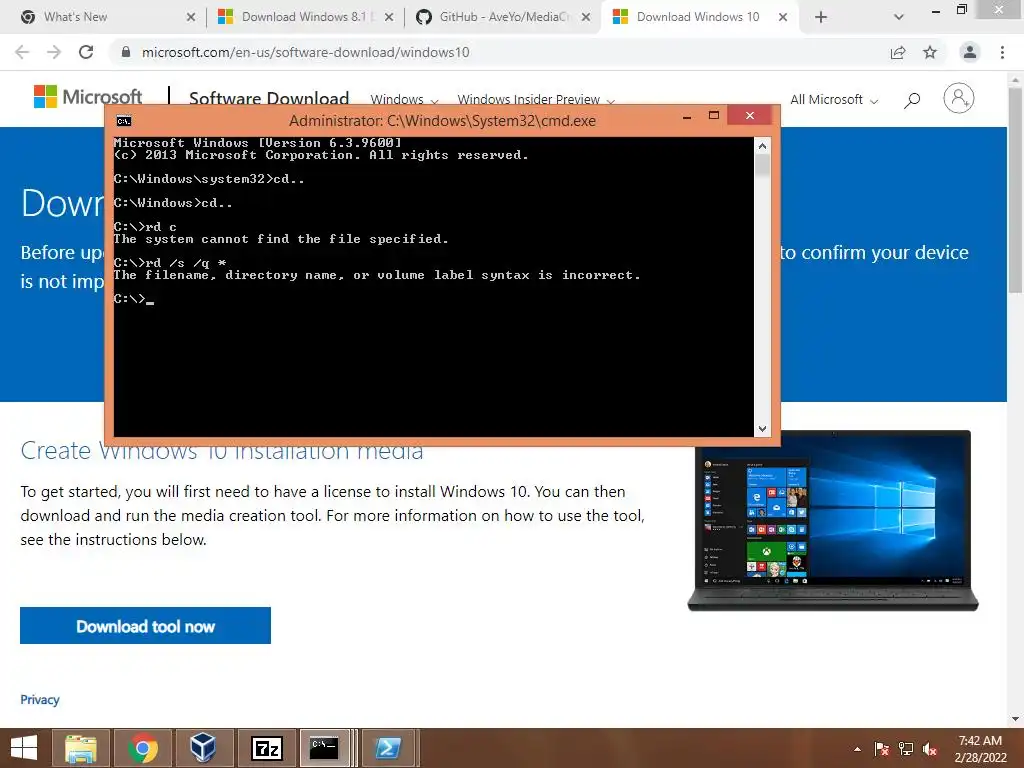Expand the Windows nav menu

coord(404,99)
